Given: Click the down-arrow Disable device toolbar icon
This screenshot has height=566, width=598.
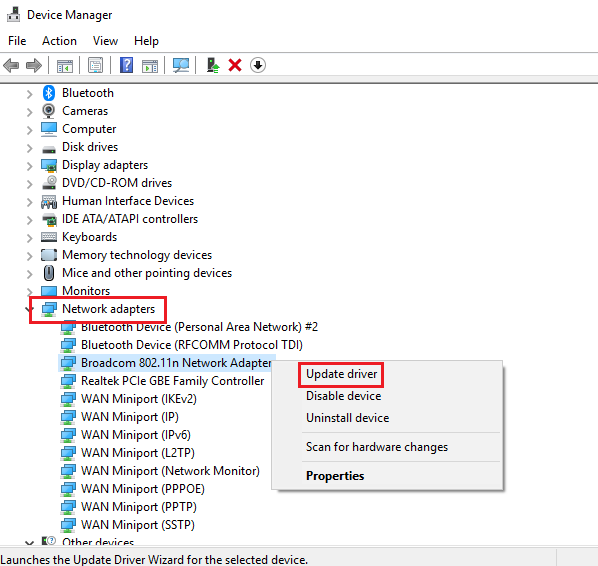Looking at the screenshot, I should click(x=258, y=65).
